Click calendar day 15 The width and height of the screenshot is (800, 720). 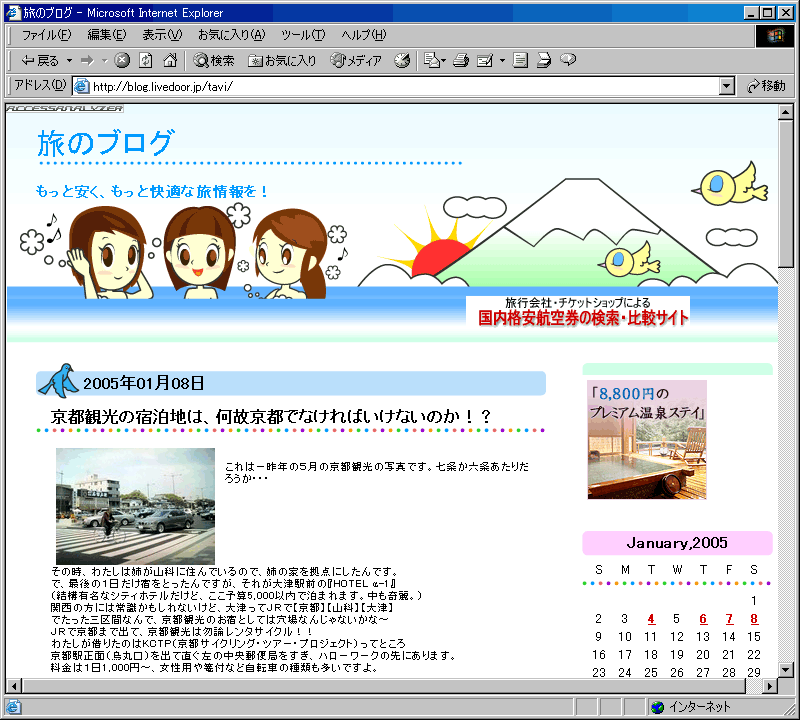point(754,637)
